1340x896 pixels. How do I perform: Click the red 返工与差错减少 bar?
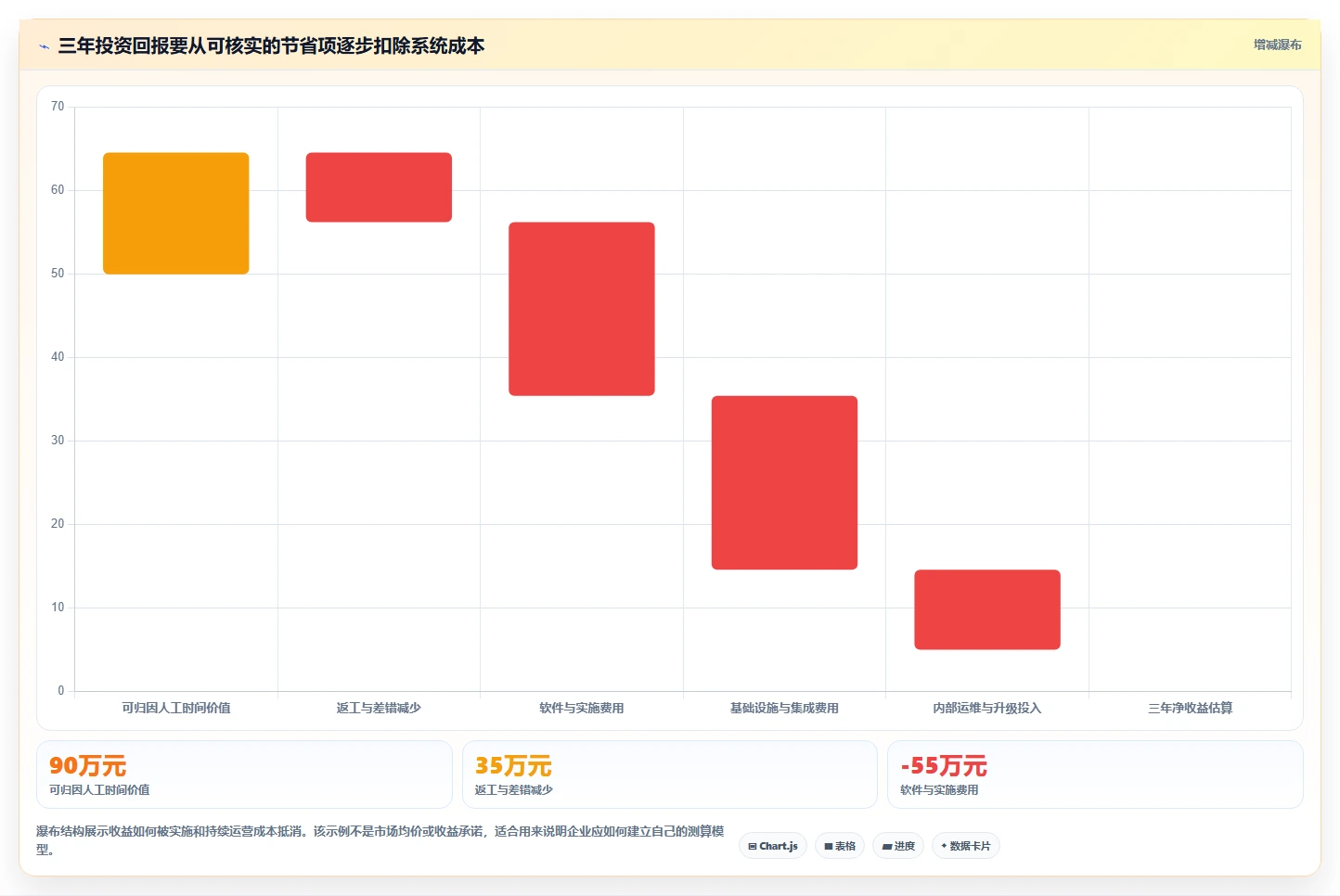379,187
